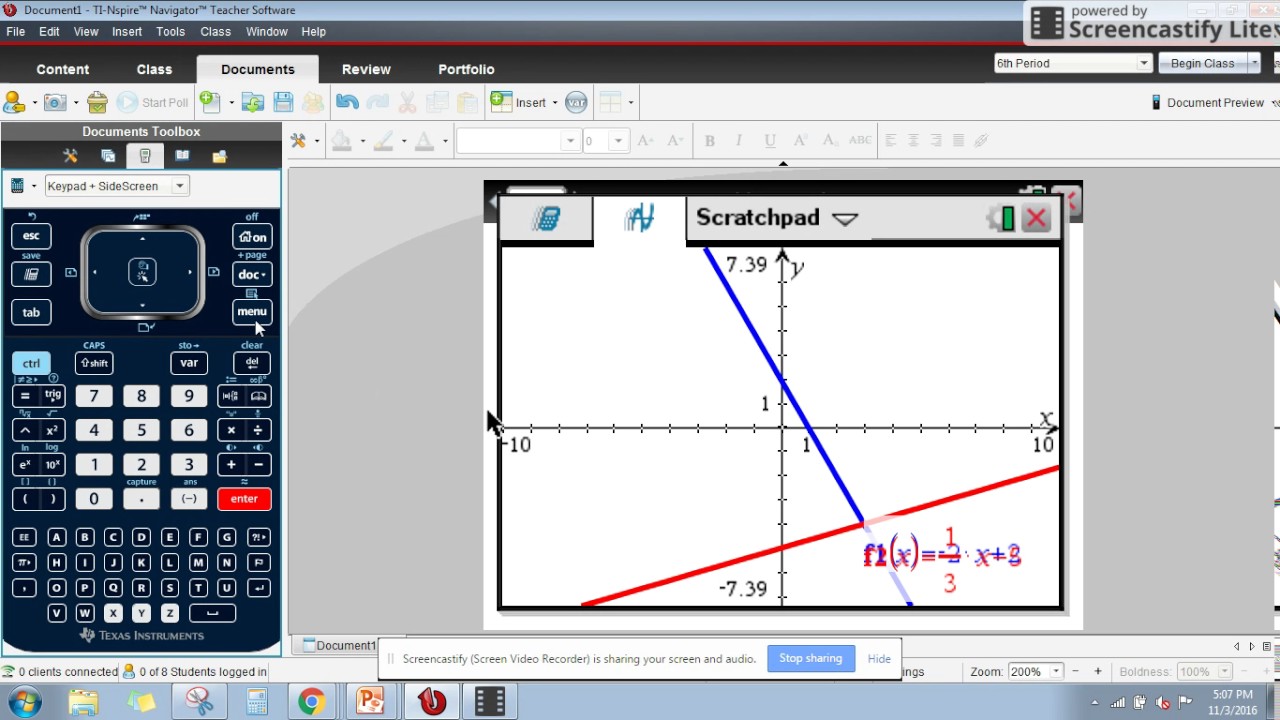Click the var variables icon in toolbar
1280x720 pixels.
click(576, 102)
